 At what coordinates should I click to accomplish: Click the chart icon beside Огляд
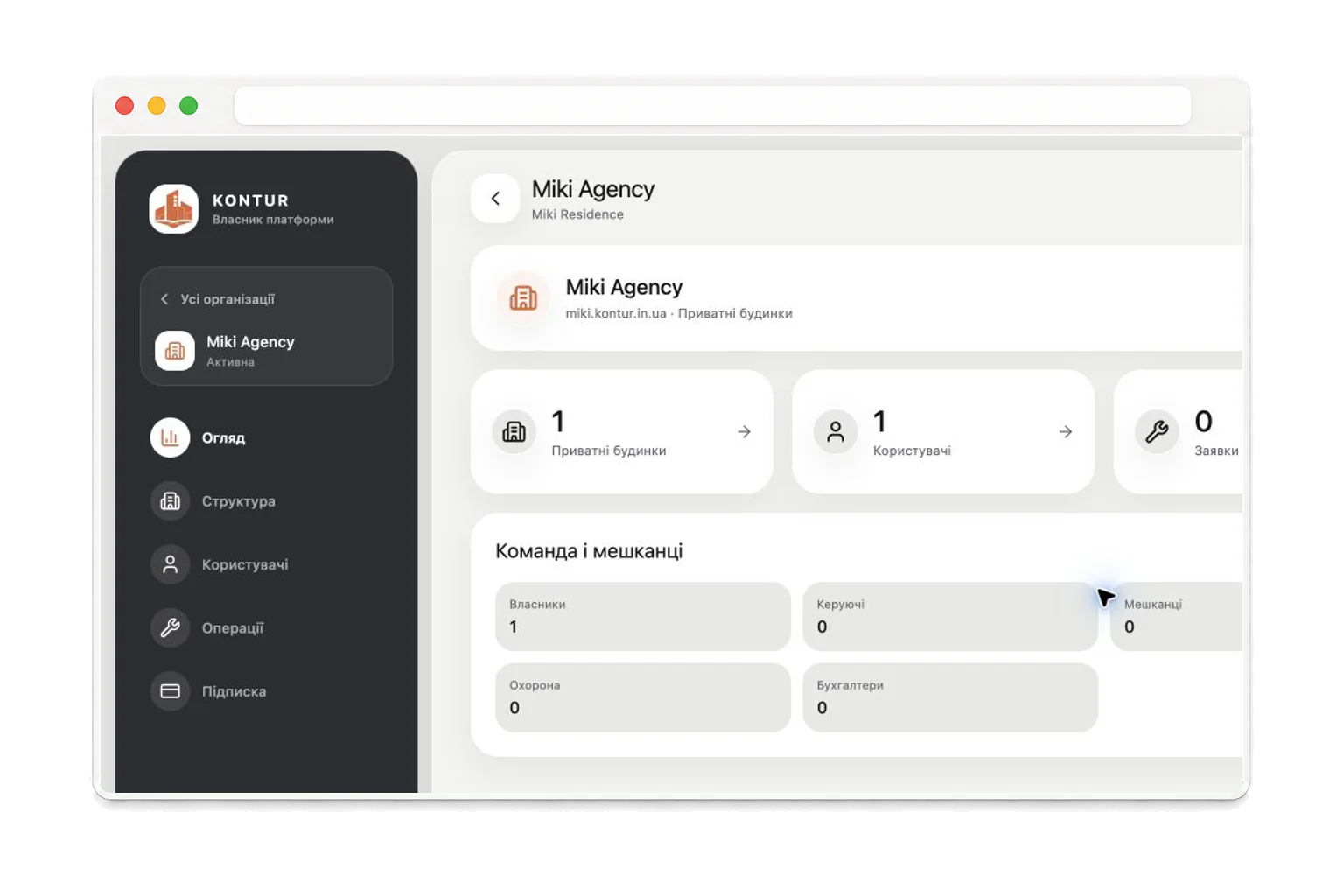click(170, 437)
